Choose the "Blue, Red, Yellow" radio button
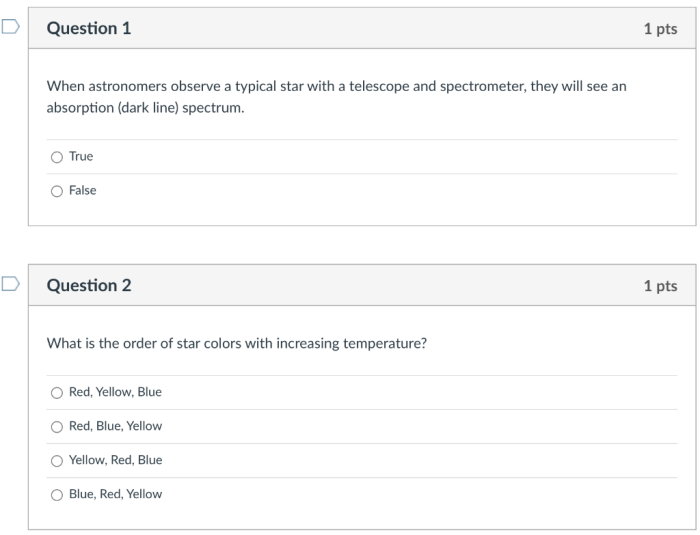 (57, 494)
